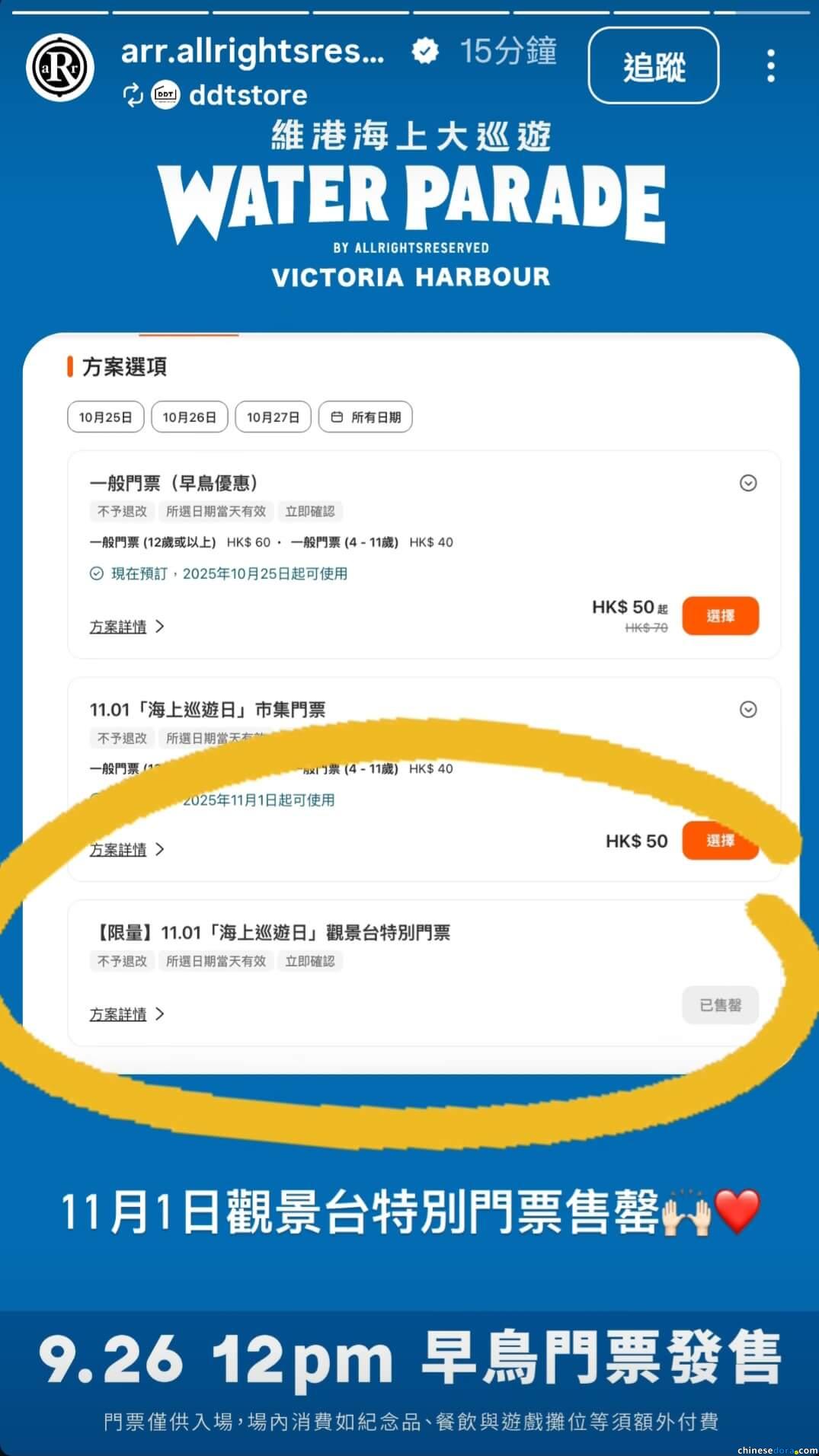Tap the story progress bar at top

point(409,12)
